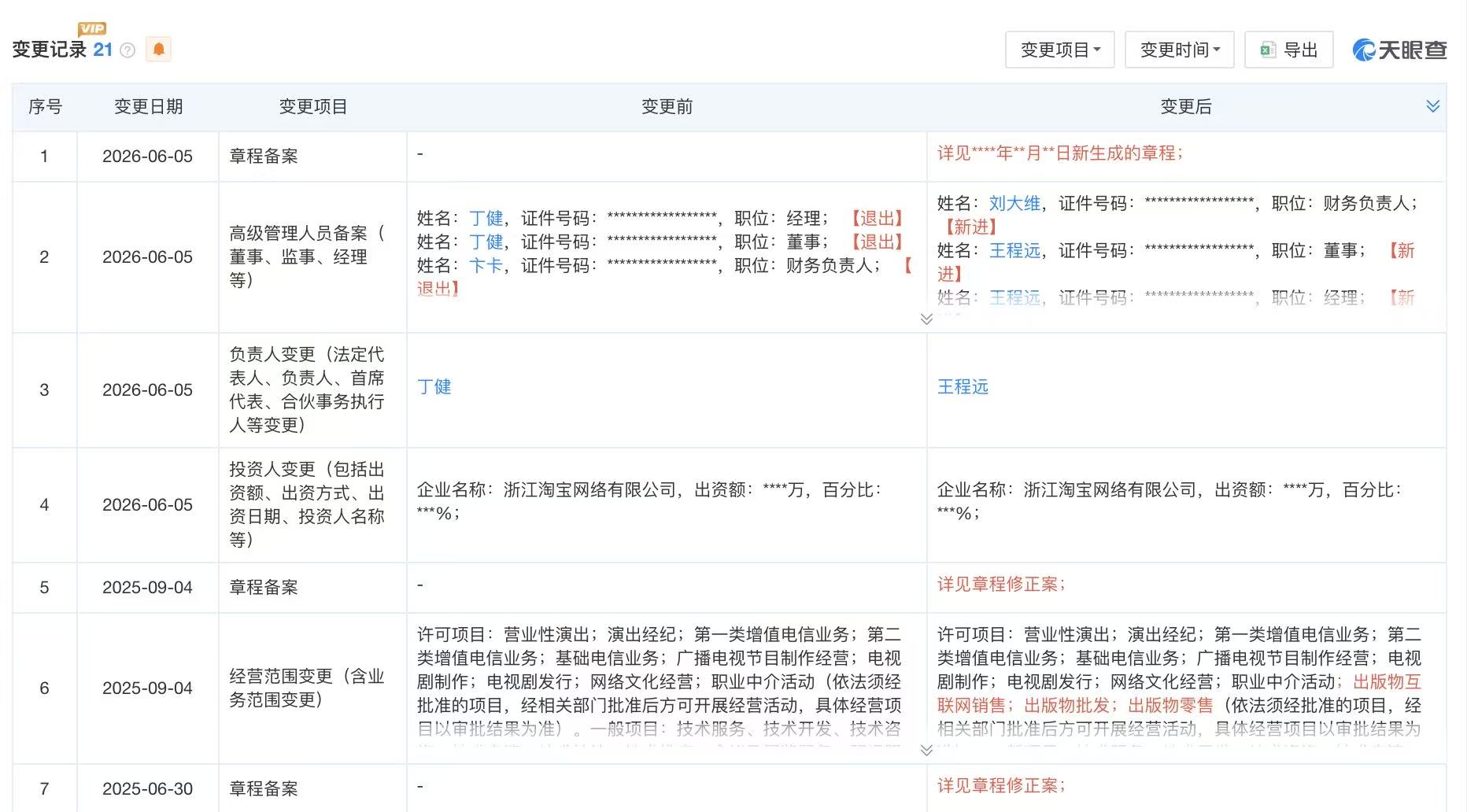Open 王程远 link listed as 董事
The height and width of the screenshot is (812, 1467).
(1014, 250)
